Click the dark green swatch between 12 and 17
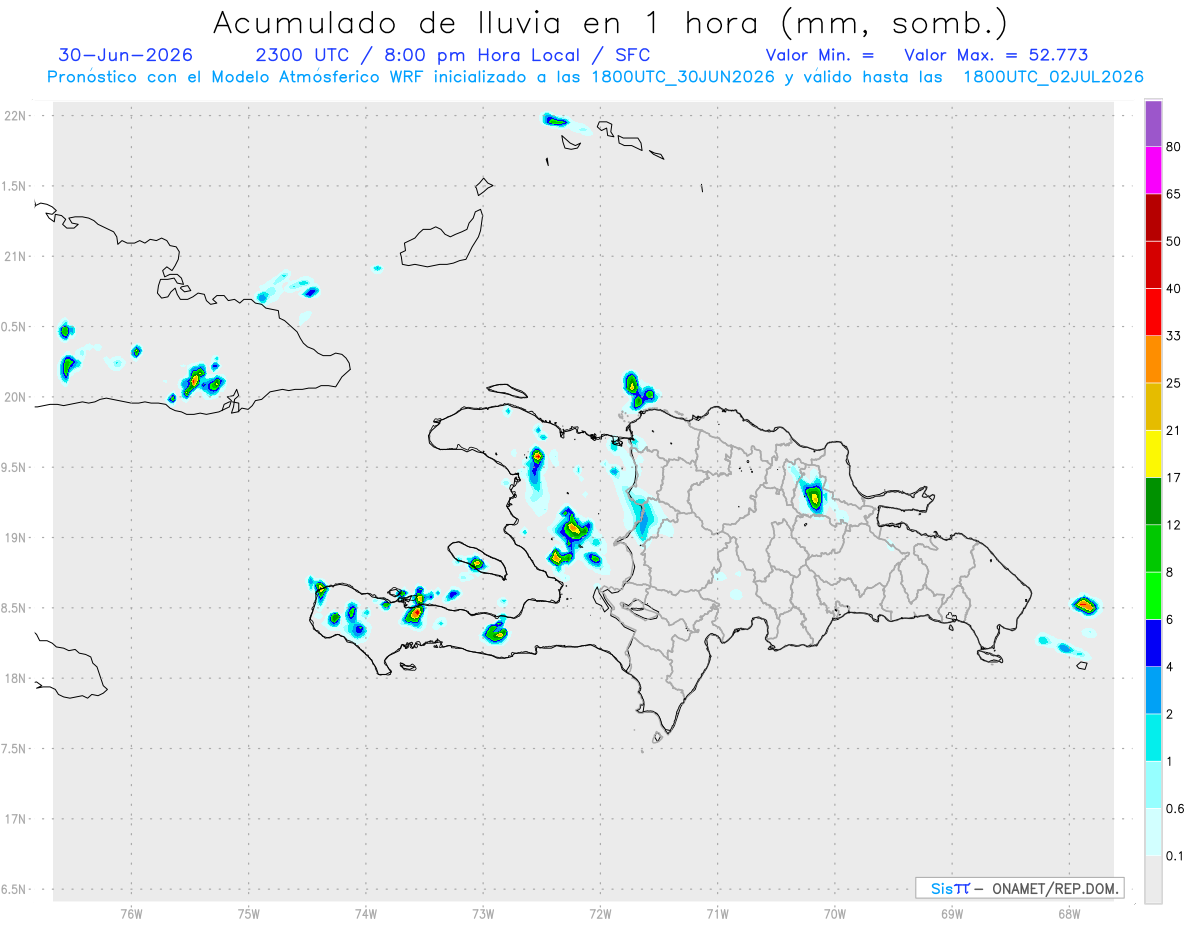This screenshot has width=1200, height=927. [1153, 501]
